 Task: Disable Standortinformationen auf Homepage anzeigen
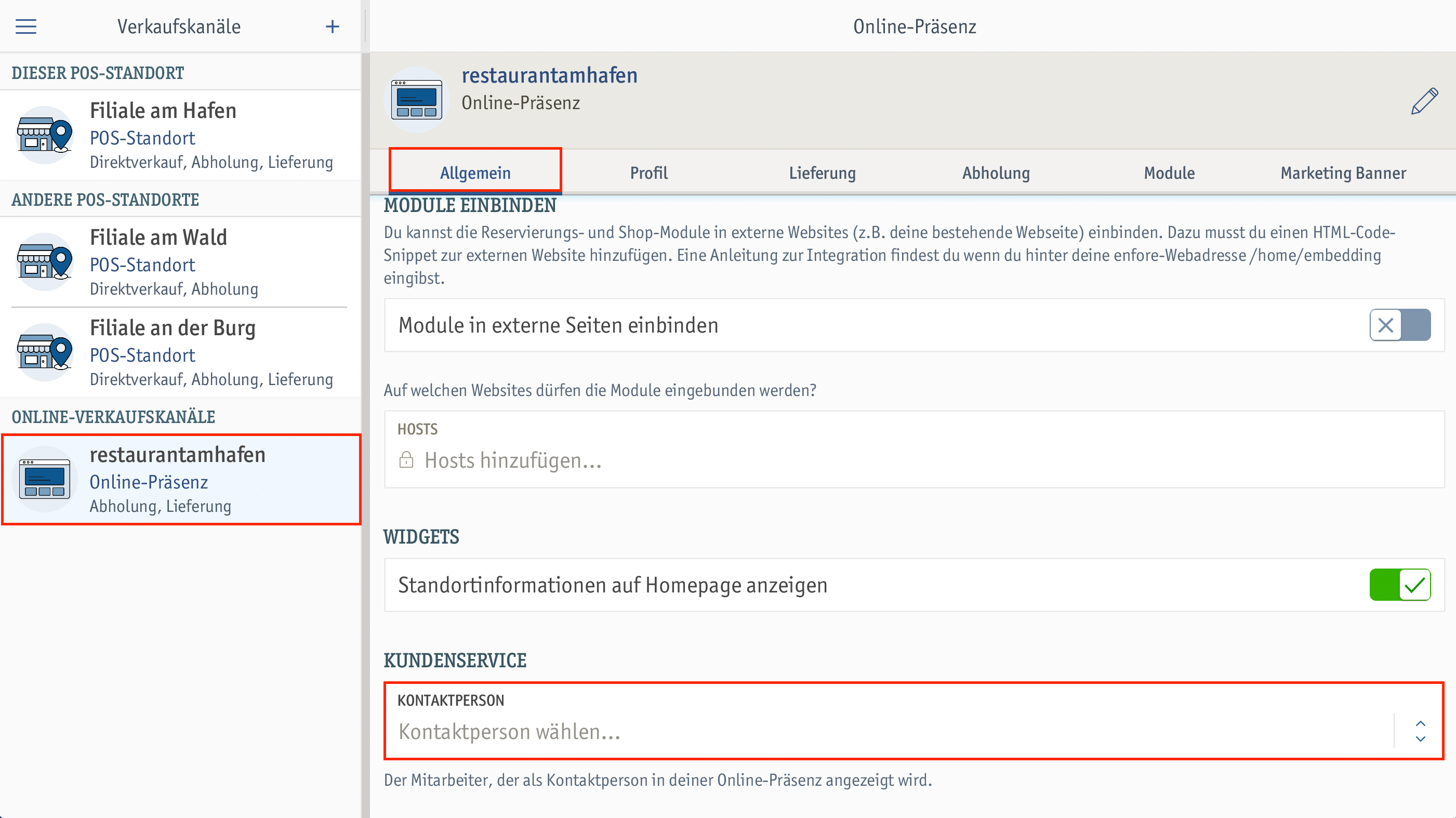(x=1399, y=585)
